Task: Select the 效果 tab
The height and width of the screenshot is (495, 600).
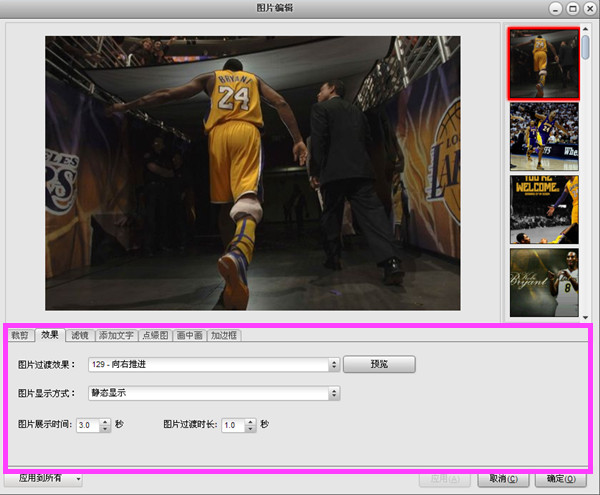Action: 50,335
